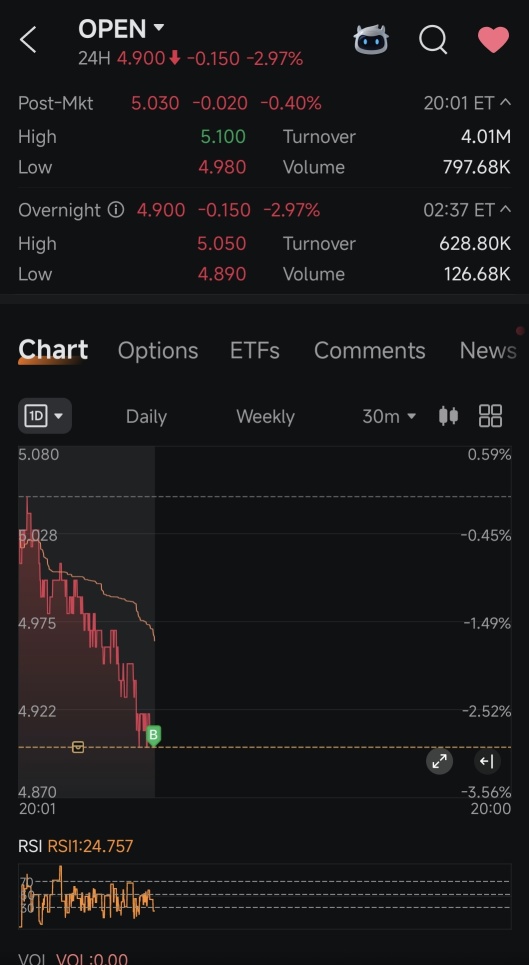Open the search magnifier icon
The width and height of the screenshot is (529, 965).
[x=433, y=40]
